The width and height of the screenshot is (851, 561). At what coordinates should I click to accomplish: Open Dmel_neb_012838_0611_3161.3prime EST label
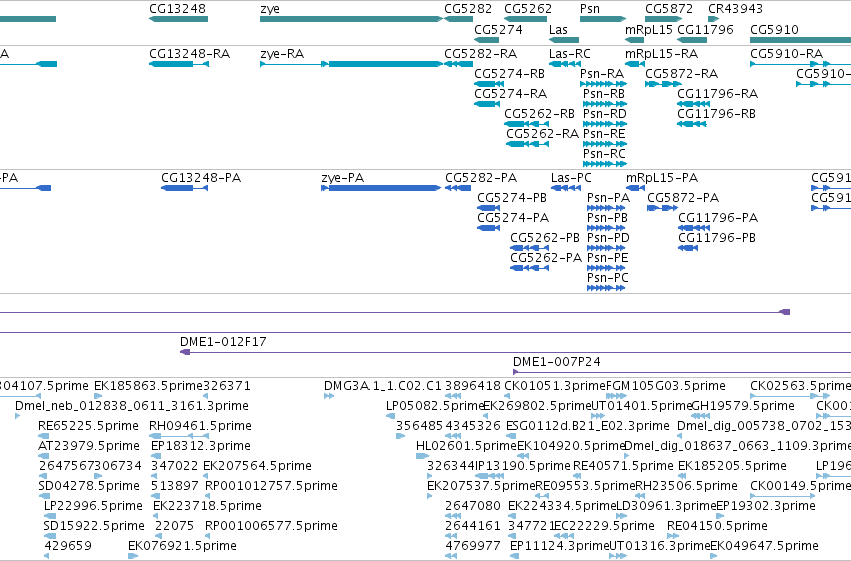point(132,406)
